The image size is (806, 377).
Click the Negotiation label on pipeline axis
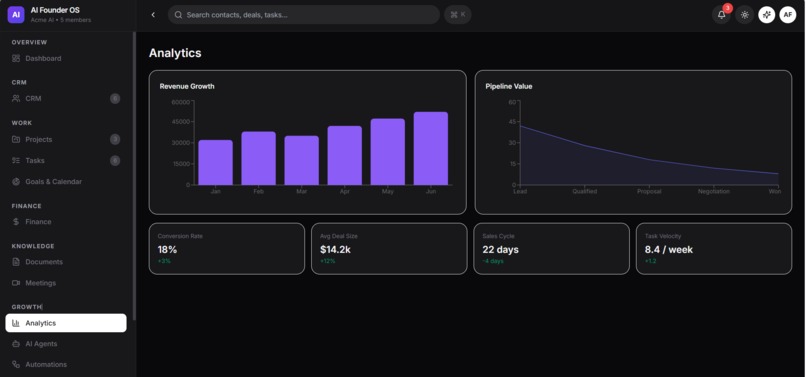713,191
